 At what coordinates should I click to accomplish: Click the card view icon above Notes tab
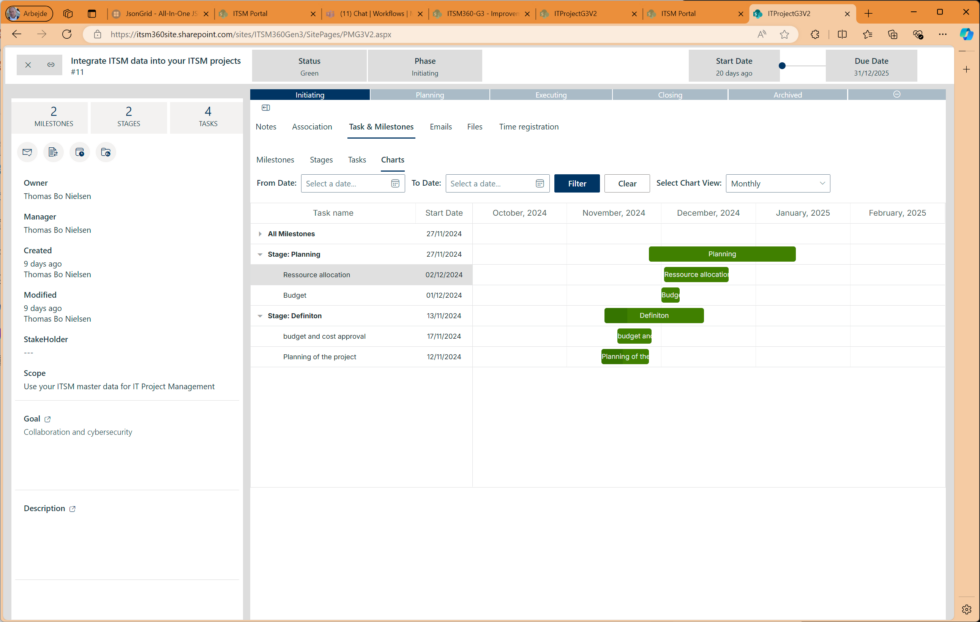(264, 108)
